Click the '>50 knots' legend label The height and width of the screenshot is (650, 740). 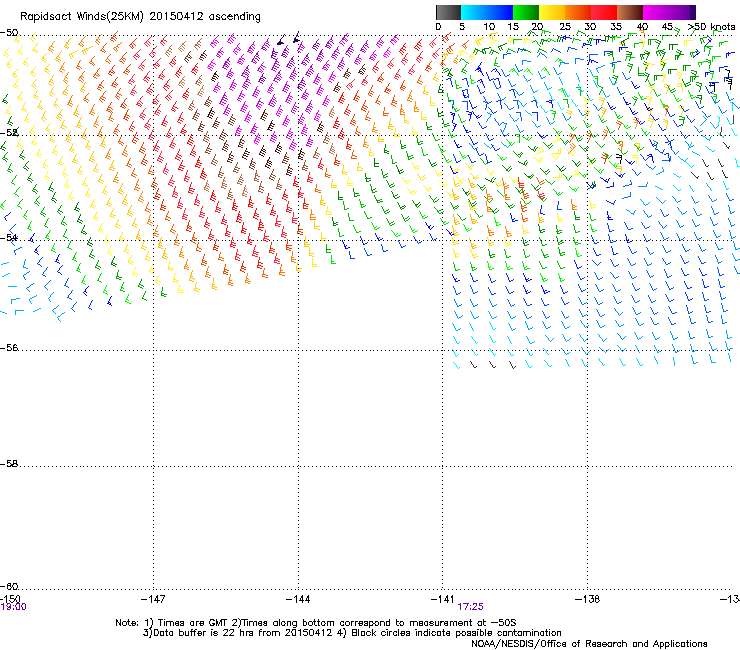coord(711,27)
